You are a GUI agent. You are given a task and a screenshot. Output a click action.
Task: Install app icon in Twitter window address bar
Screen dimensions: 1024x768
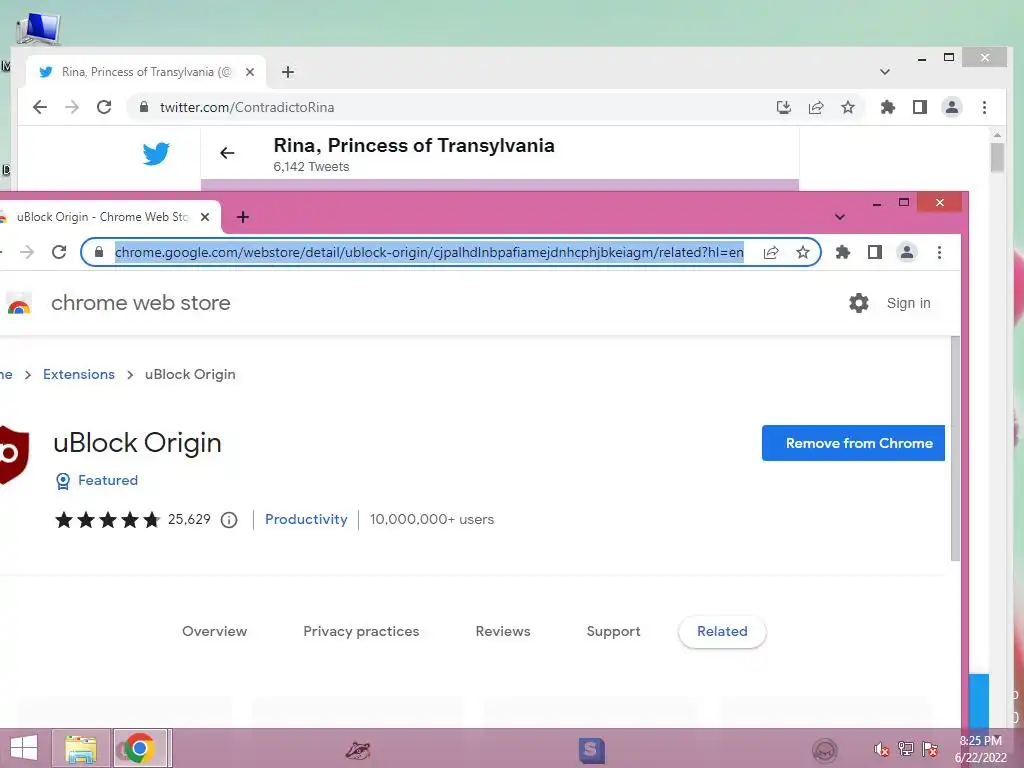point(784,107)
